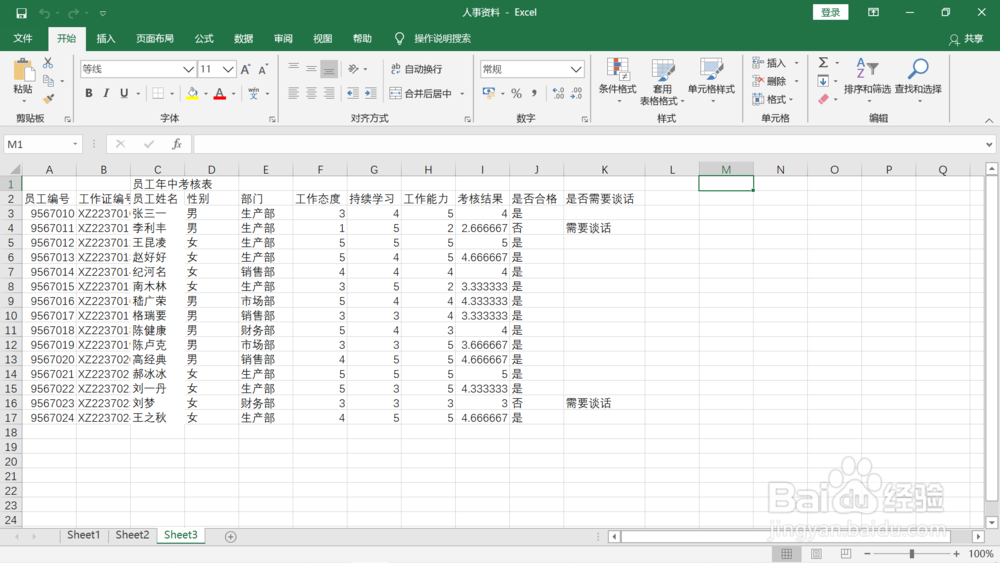This screenshot has height=563, width=1000.
Task: Expand the formula bar chevron
Action: (989, 144)
